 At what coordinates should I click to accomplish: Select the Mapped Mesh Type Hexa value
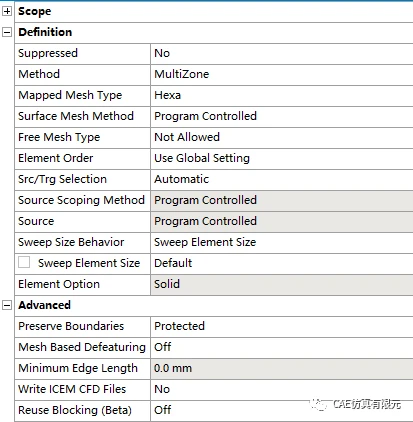click(282, 95)
